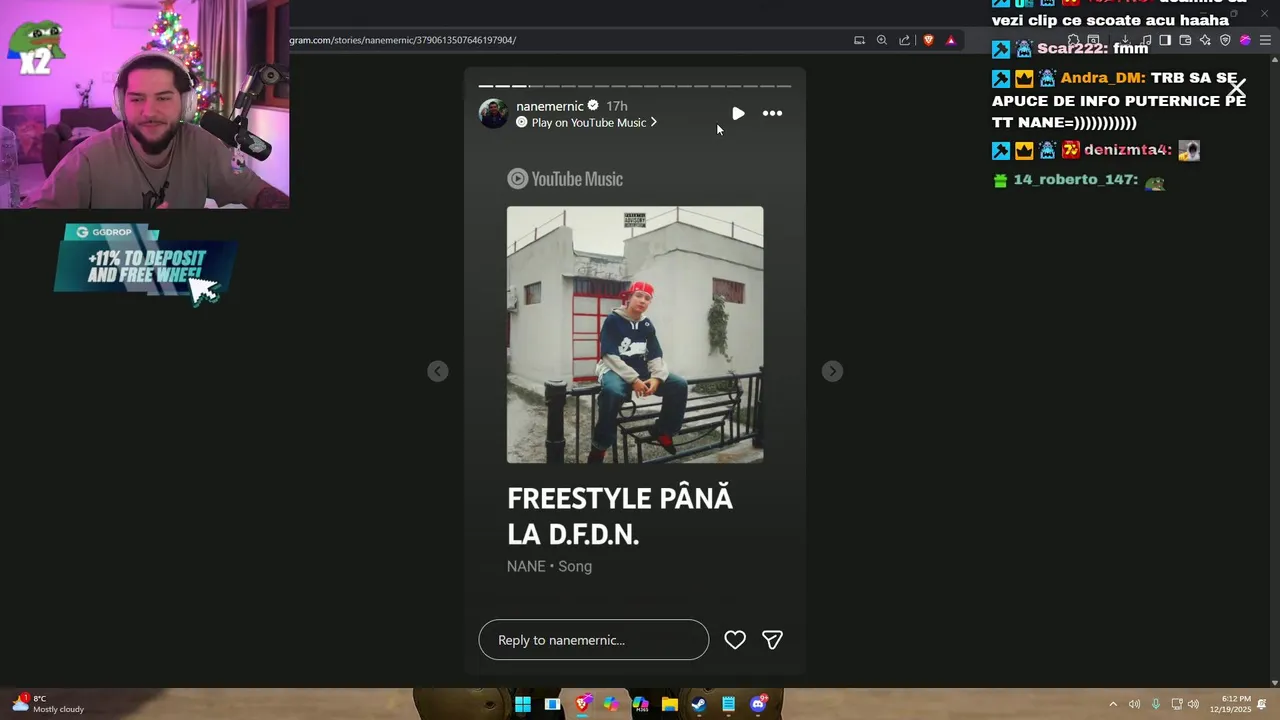This screenshot has width=1280, height=720.
Task: Click the GGDROP deposit bonus banner
Action: (x=146, y=260)
